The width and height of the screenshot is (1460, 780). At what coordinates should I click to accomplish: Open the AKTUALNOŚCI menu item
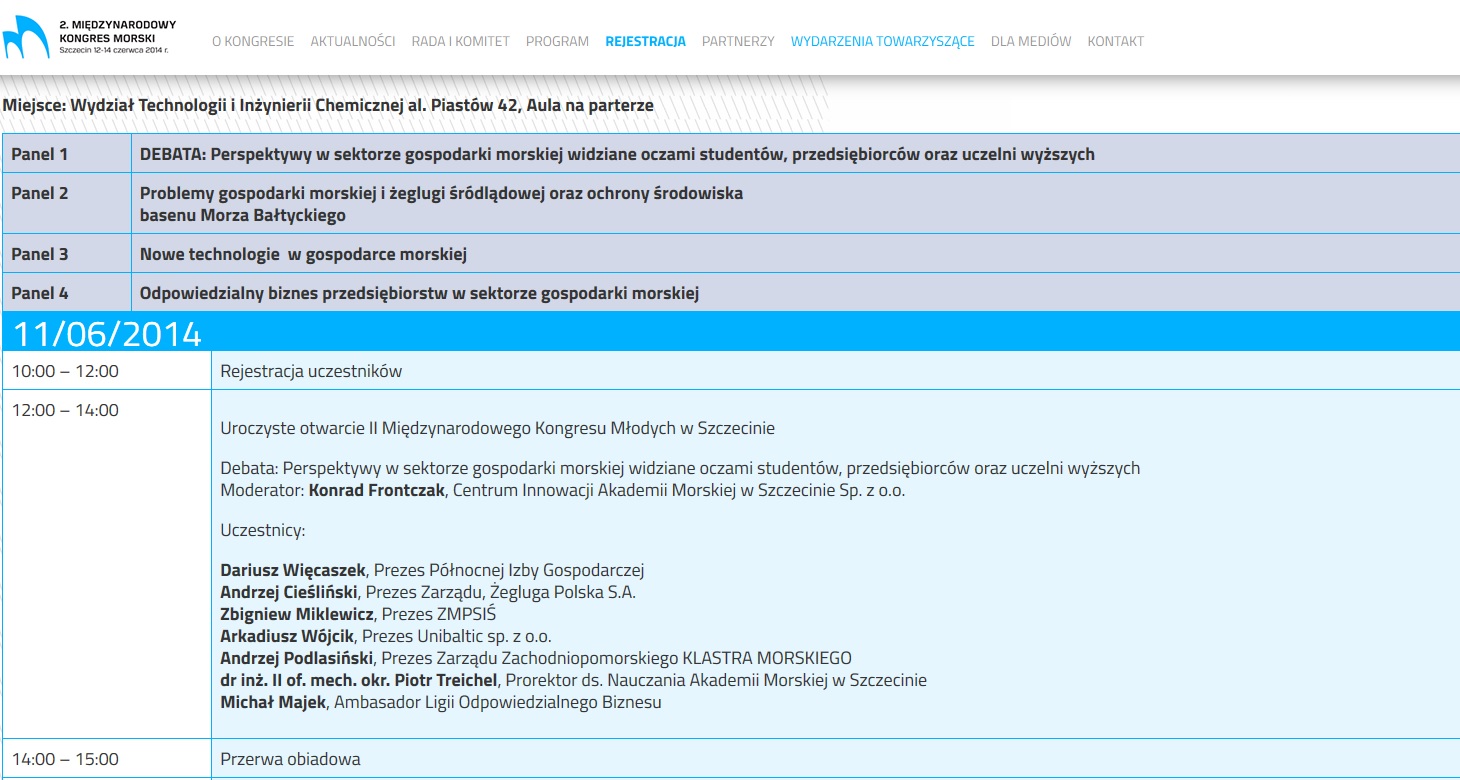click(x=353, y=41)
